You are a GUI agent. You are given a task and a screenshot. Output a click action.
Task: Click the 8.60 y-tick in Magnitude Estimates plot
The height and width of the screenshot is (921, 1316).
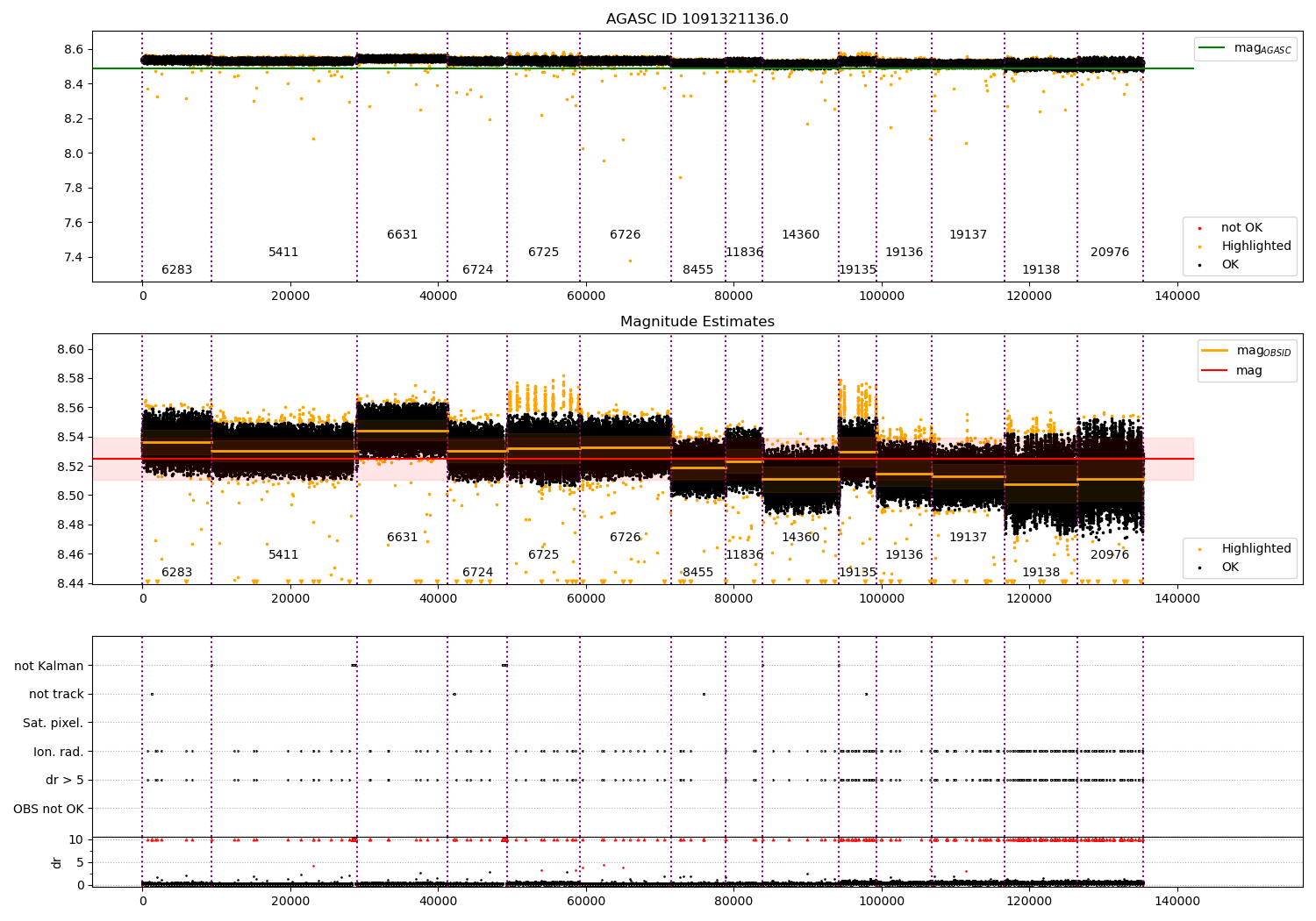pos(69,350)
